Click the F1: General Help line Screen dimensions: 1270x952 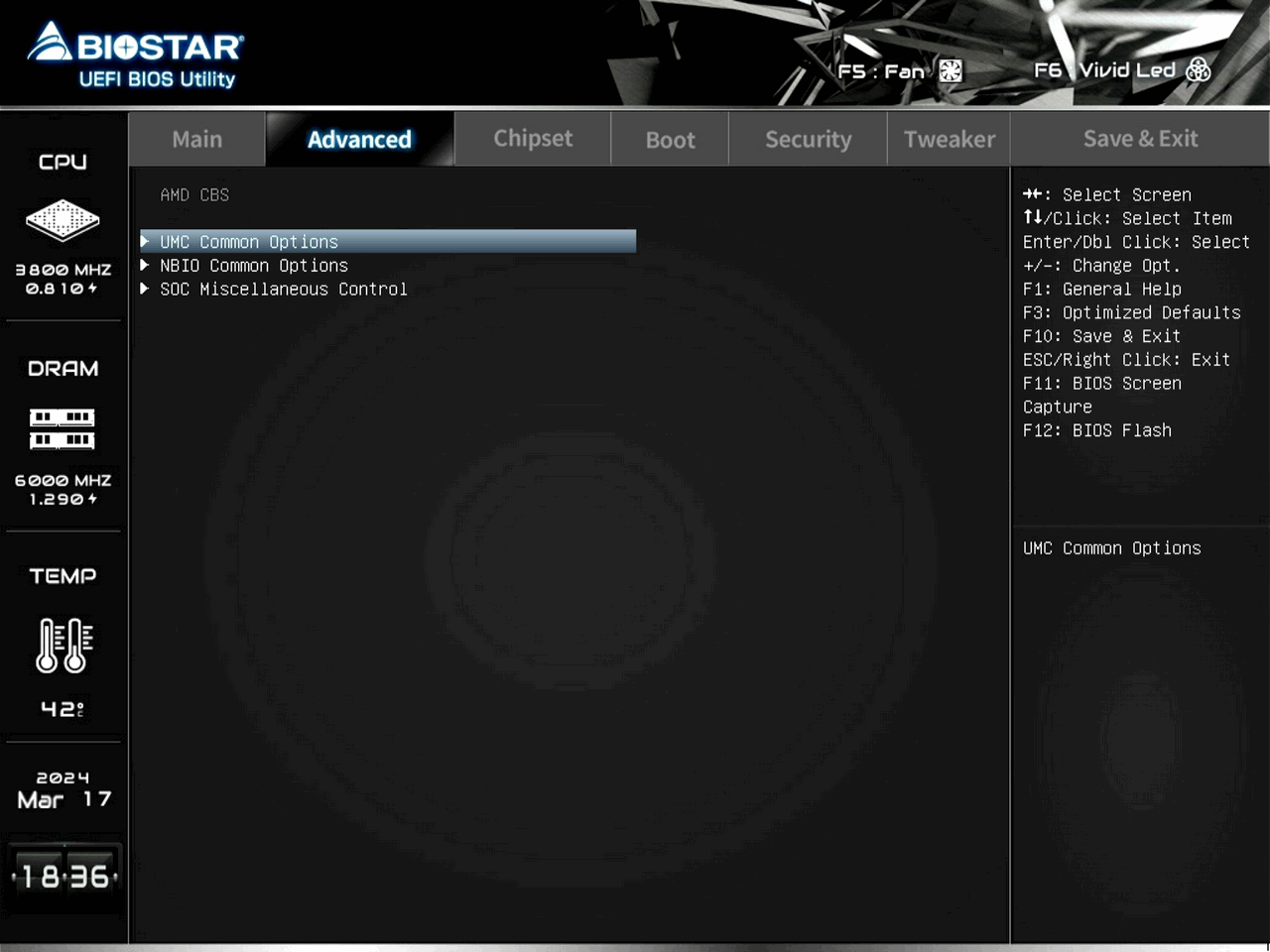(1102, 290)
